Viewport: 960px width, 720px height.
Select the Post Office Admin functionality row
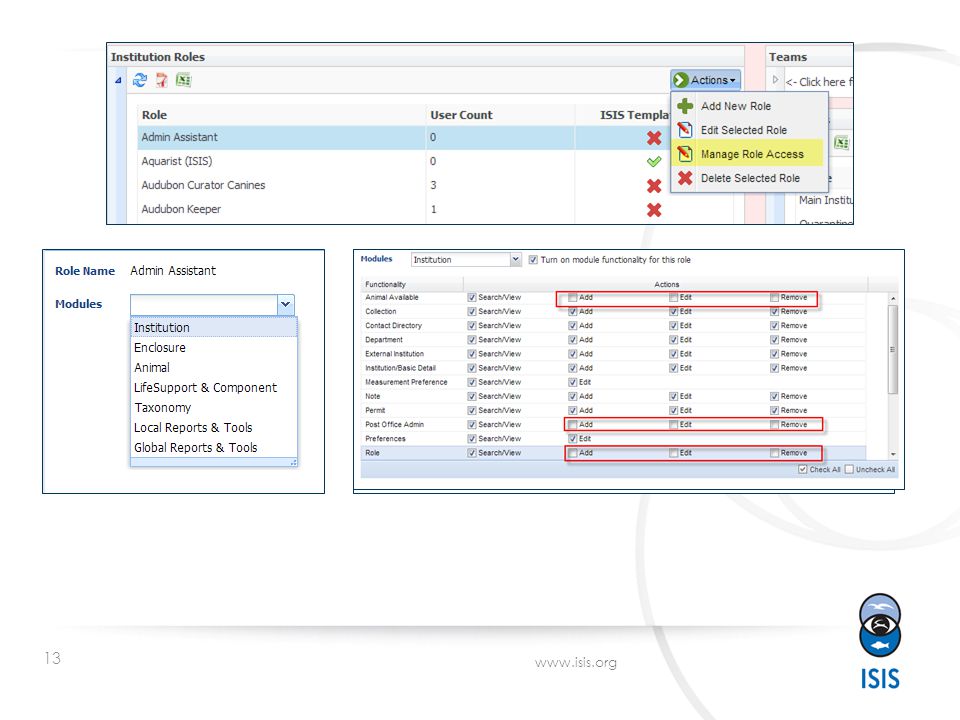[x=613, y=424]
